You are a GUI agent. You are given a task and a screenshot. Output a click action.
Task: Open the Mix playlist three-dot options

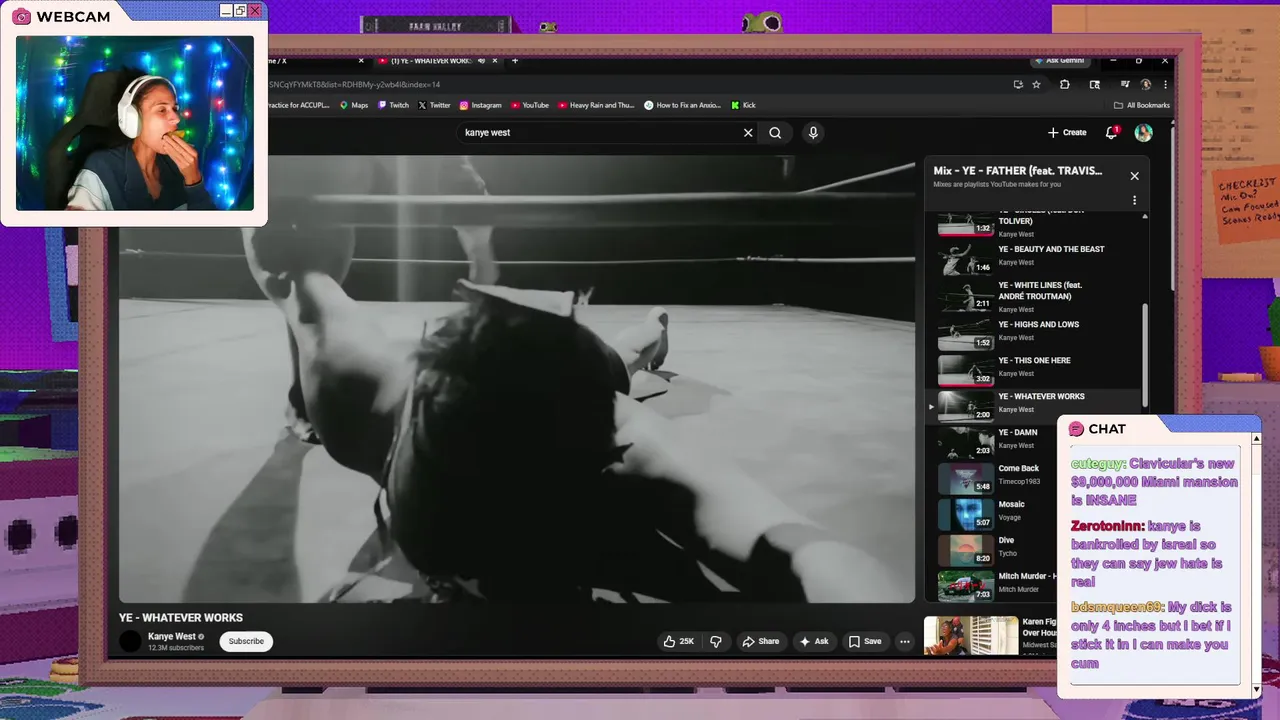pyautogui.click(x=1134, y=200)
